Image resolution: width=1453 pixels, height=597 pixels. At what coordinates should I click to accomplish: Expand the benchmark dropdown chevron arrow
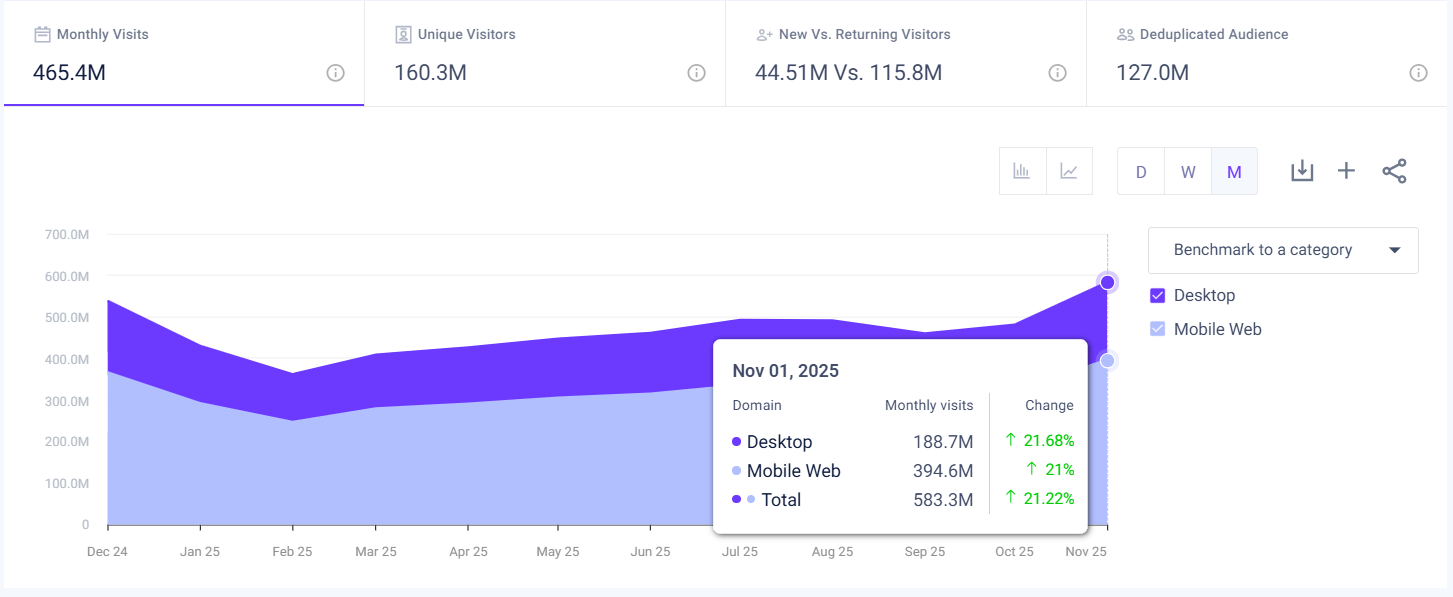click(1396, 250)
